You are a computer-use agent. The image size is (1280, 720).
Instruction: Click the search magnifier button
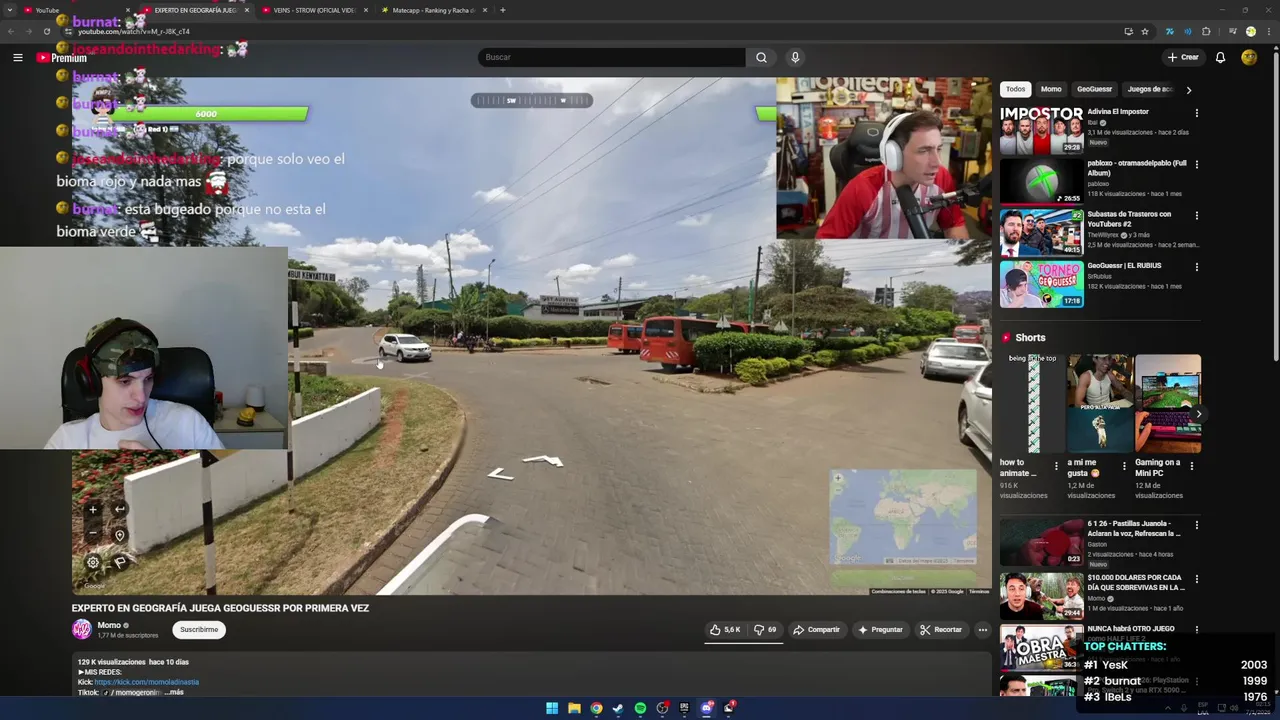761,57
